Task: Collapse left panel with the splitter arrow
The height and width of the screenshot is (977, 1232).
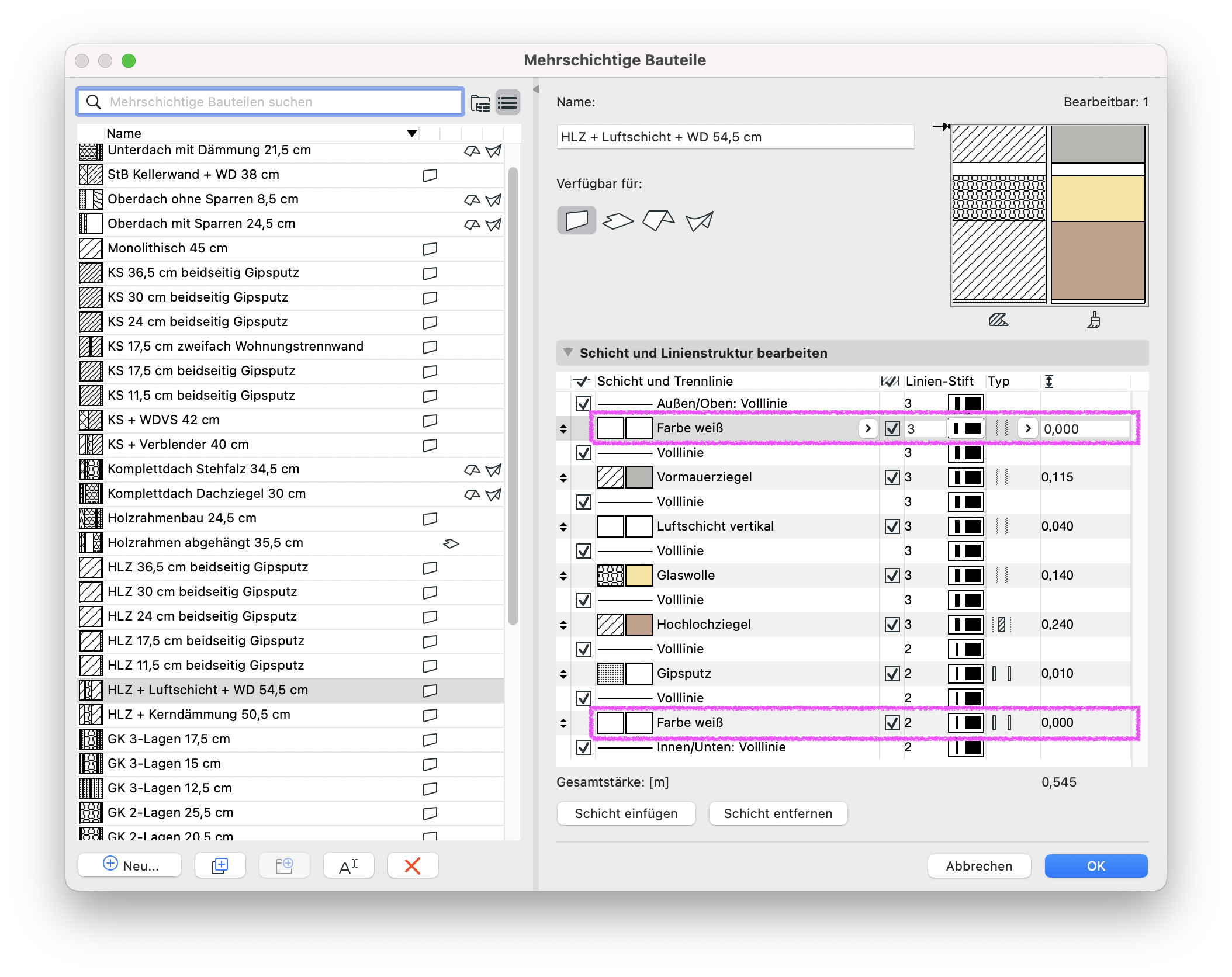Action: pyautogui.click(x=536, y=89)
